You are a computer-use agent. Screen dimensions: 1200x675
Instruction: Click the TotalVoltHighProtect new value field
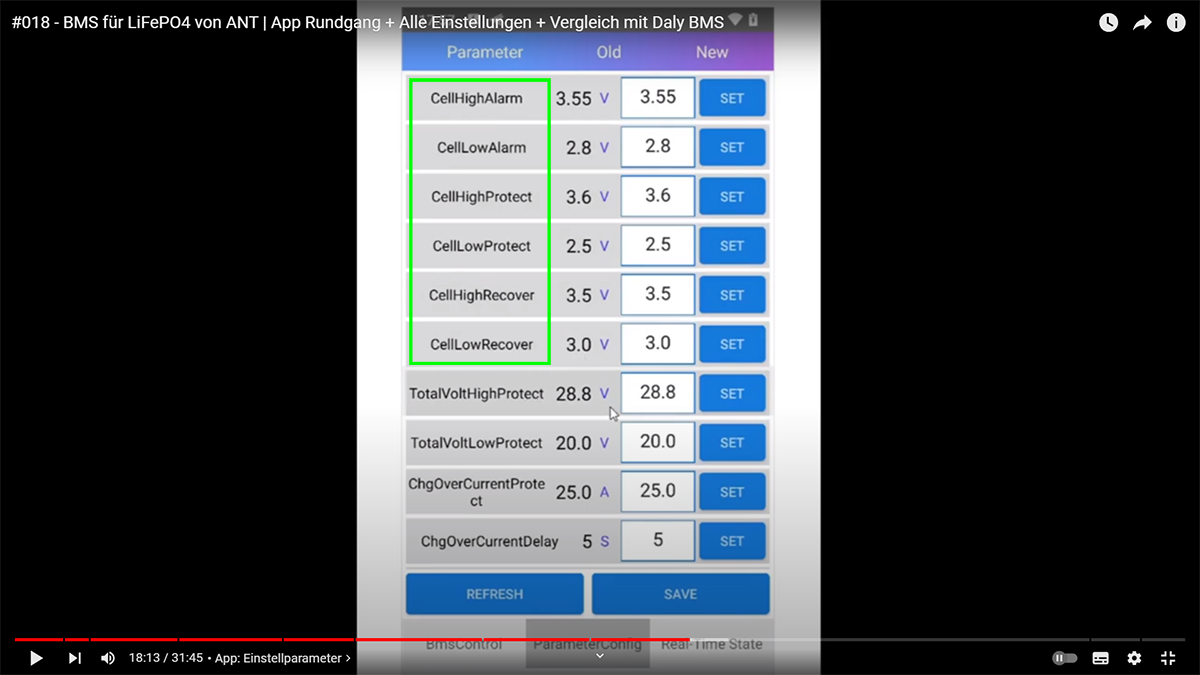(657, 393)
